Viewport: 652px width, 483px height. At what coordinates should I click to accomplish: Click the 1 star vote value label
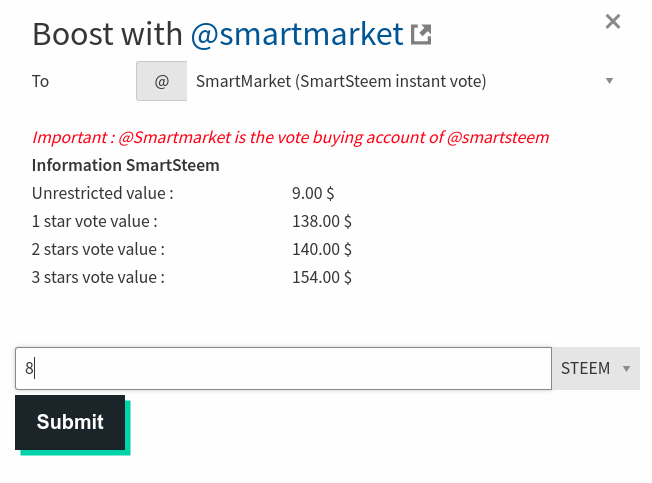point(95,221)
